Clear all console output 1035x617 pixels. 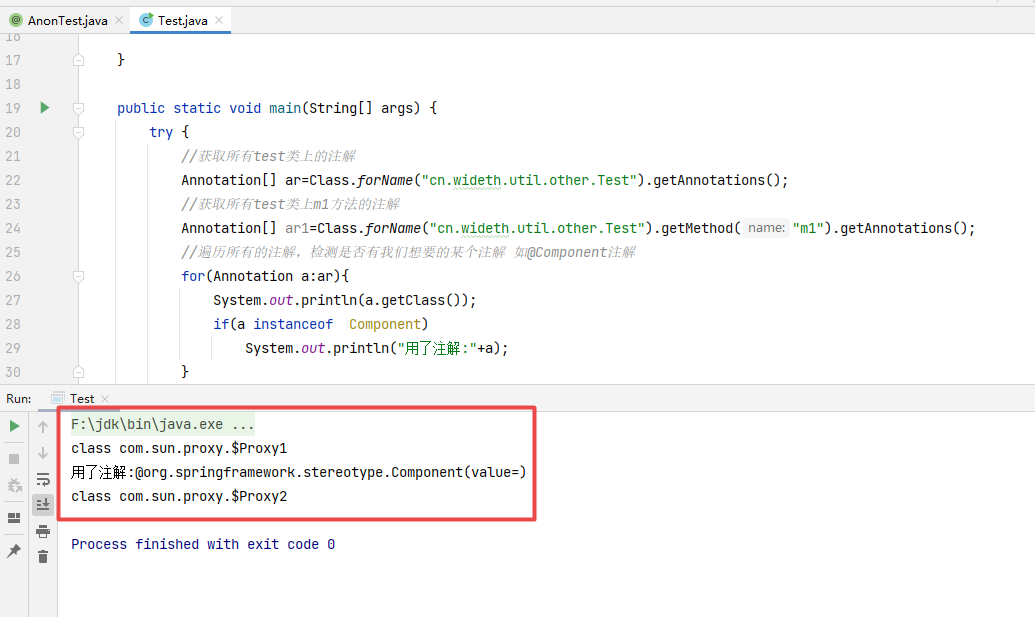(43, 557)
